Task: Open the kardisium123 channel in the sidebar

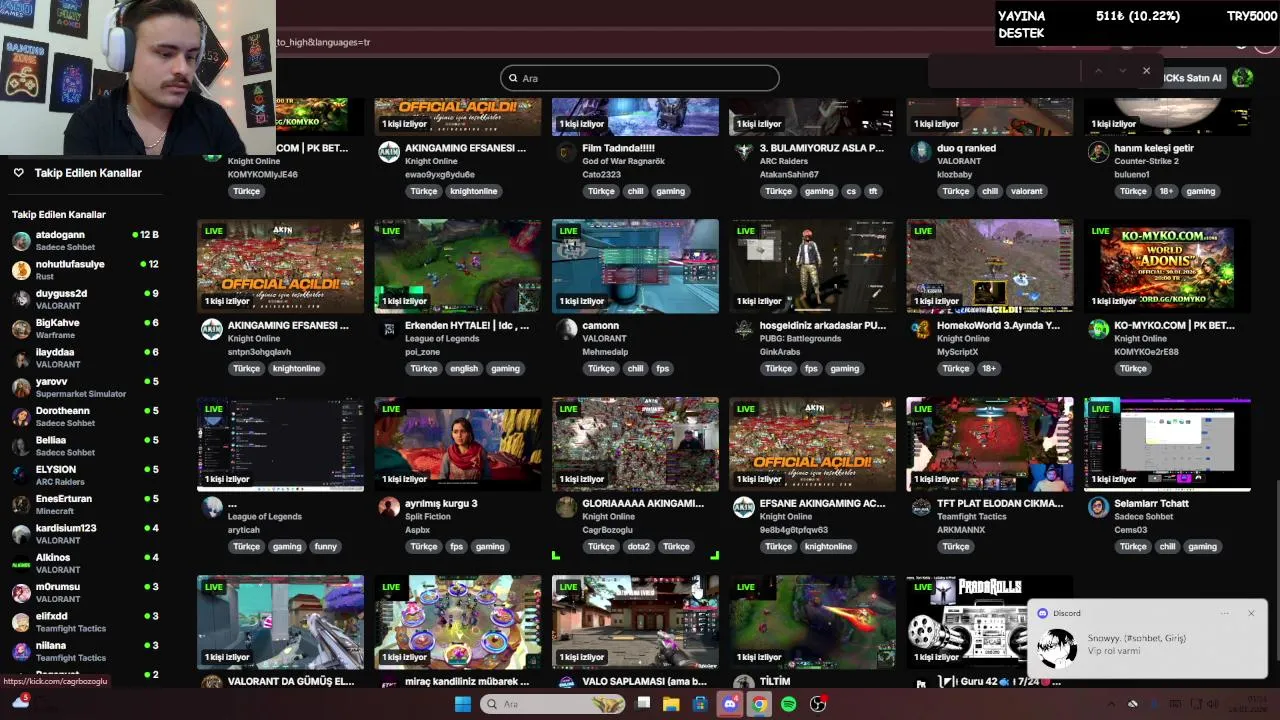Action: [85, 533]
